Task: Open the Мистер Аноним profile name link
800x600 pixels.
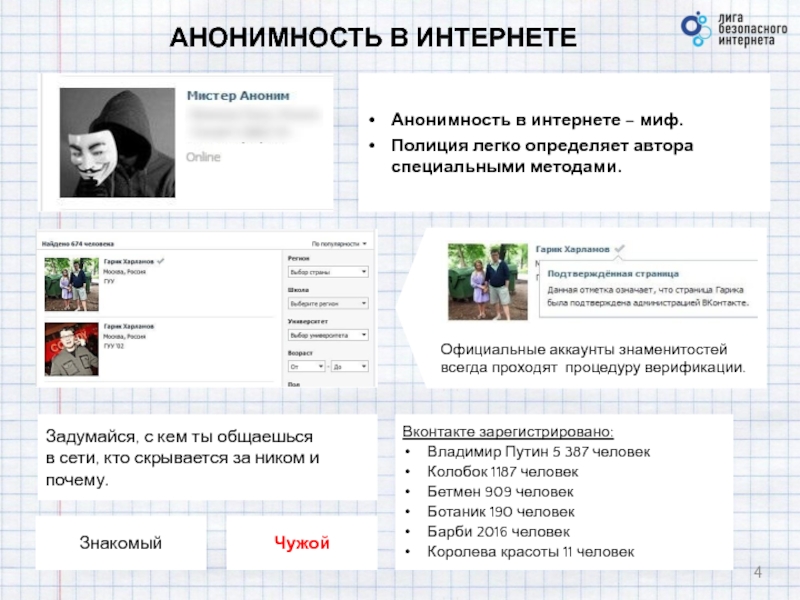Action: [238, 95]
